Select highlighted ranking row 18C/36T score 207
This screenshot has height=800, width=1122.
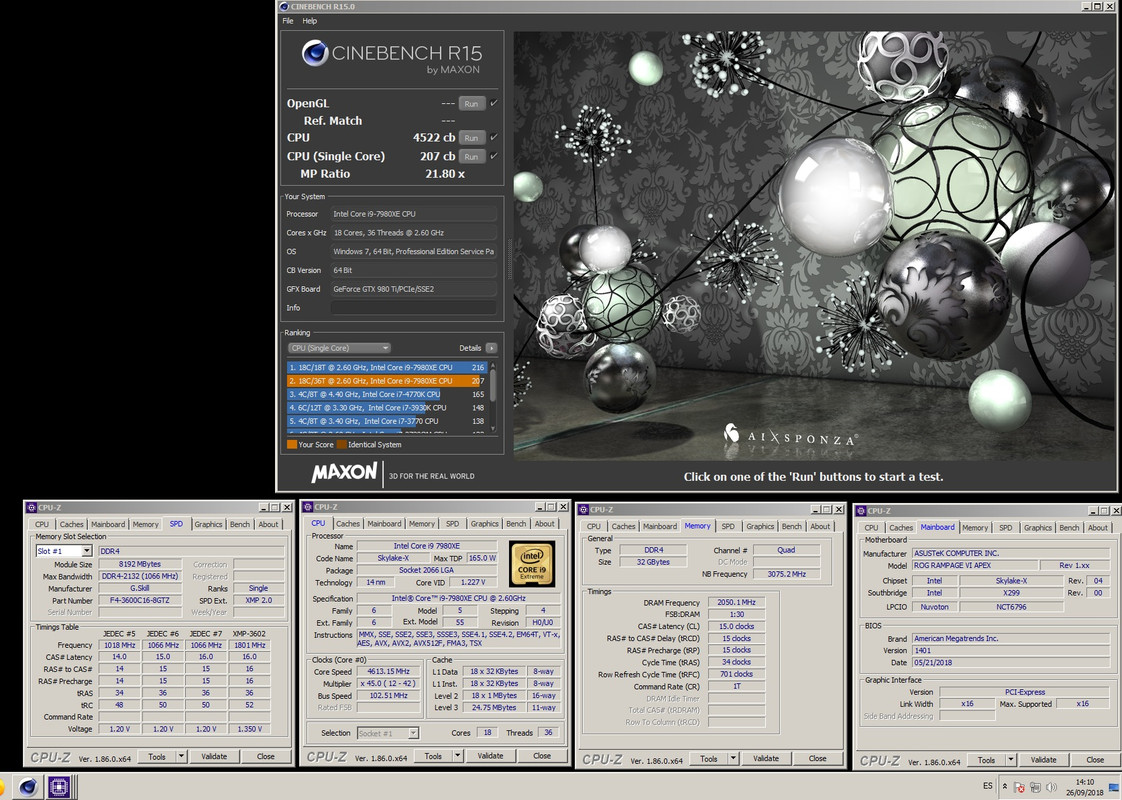tap(386, 381)
